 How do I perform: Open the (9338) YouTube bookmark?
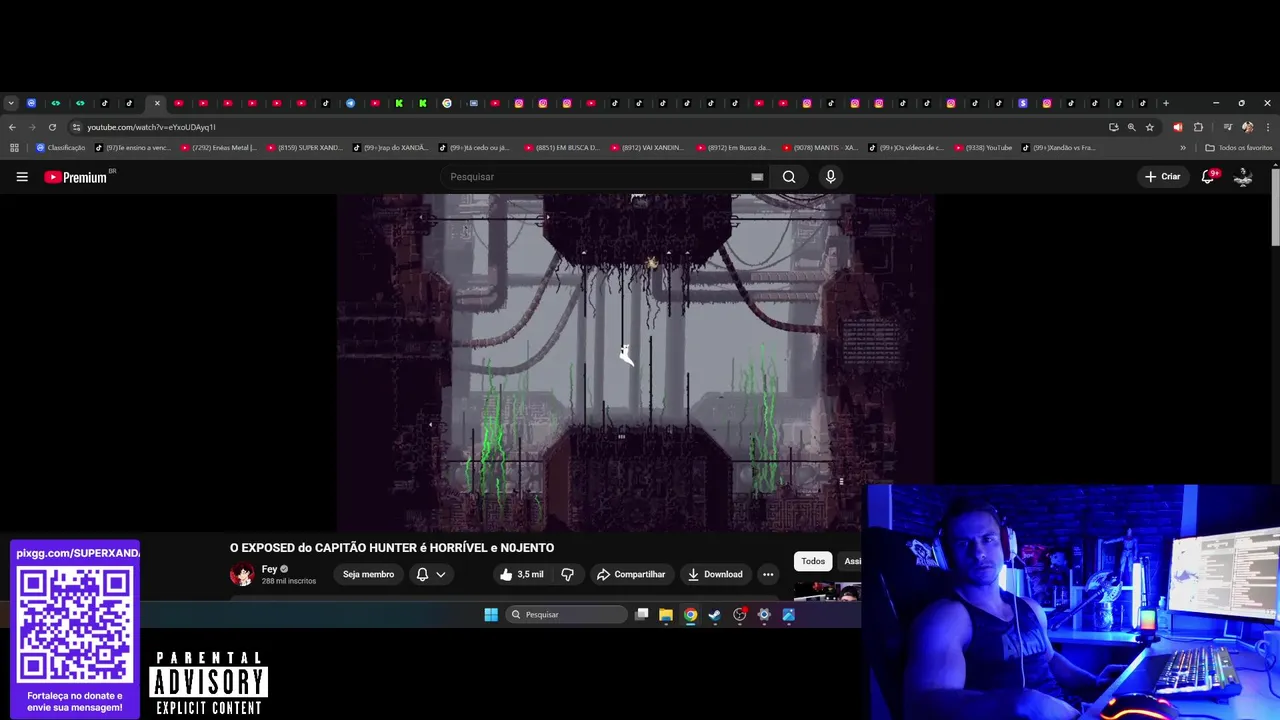point(983,148)
